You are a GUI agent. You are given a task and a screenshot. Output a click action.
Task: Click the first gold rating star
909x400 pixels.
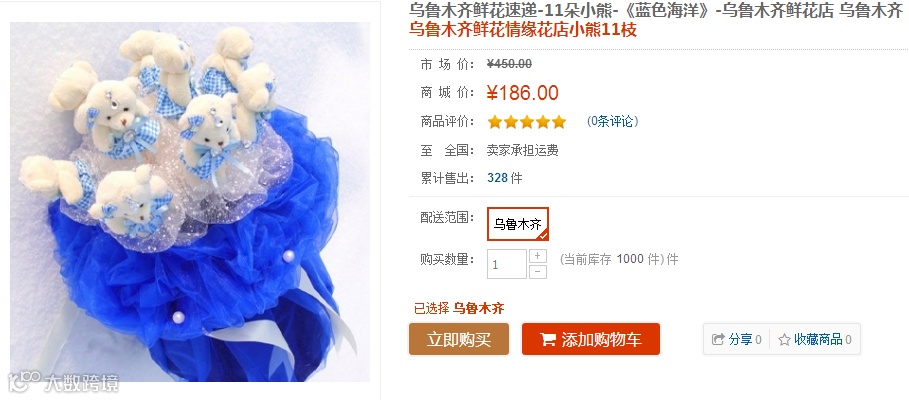(495, 122)
